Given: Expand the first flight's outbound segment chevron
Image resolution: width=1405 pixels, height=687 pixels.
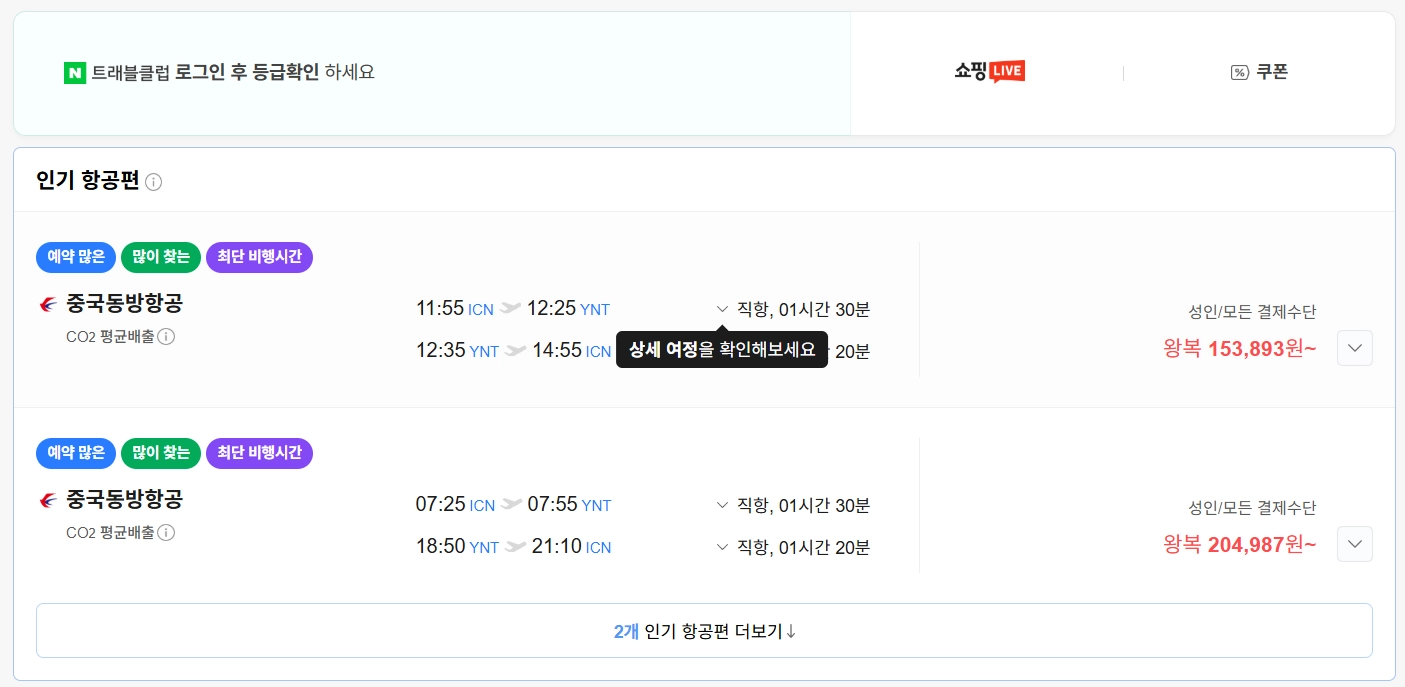Looking at the screenshot, I should [x=720, y=308].
